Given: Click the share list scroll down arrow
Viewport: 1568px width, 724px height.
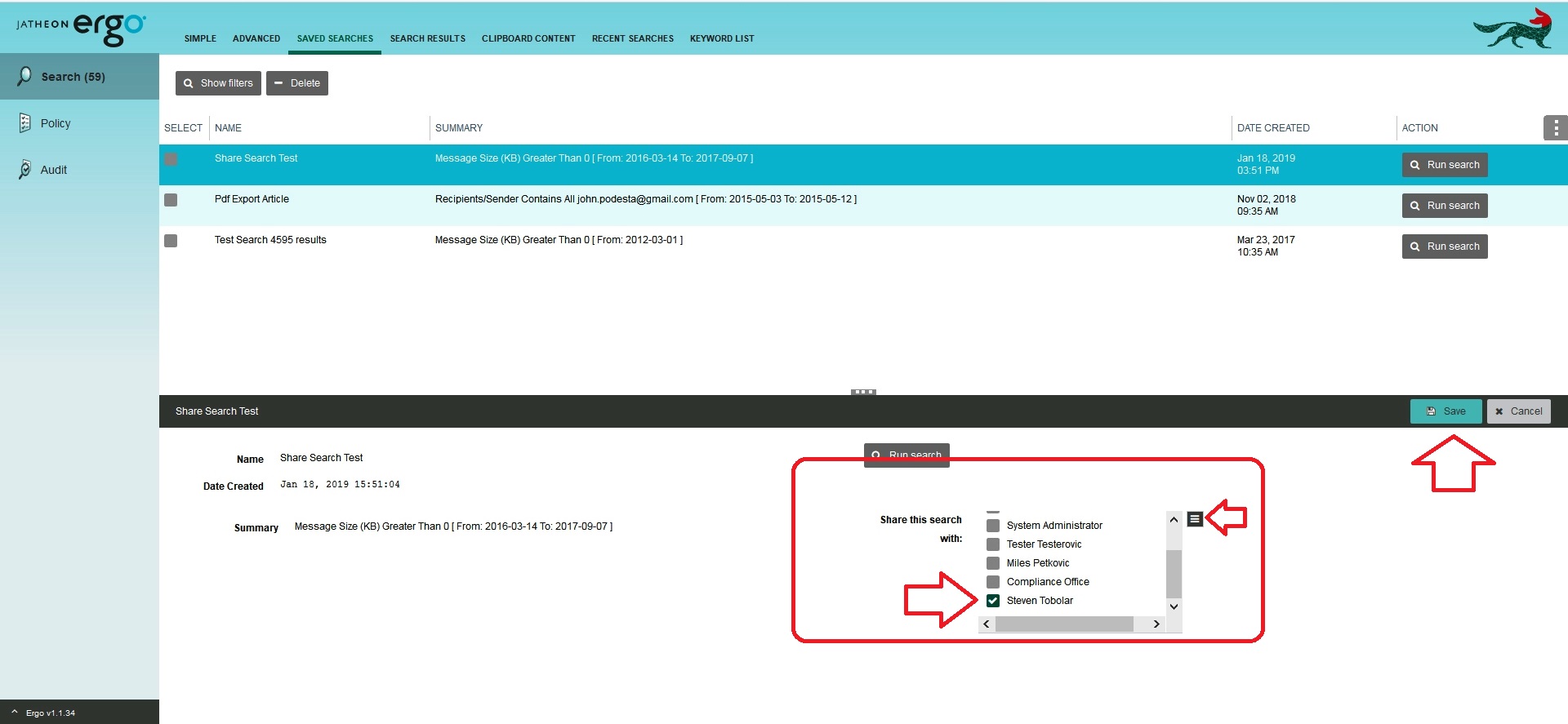Looking at the screenshot, I should pyautogui.click(x=1174, y=606).
